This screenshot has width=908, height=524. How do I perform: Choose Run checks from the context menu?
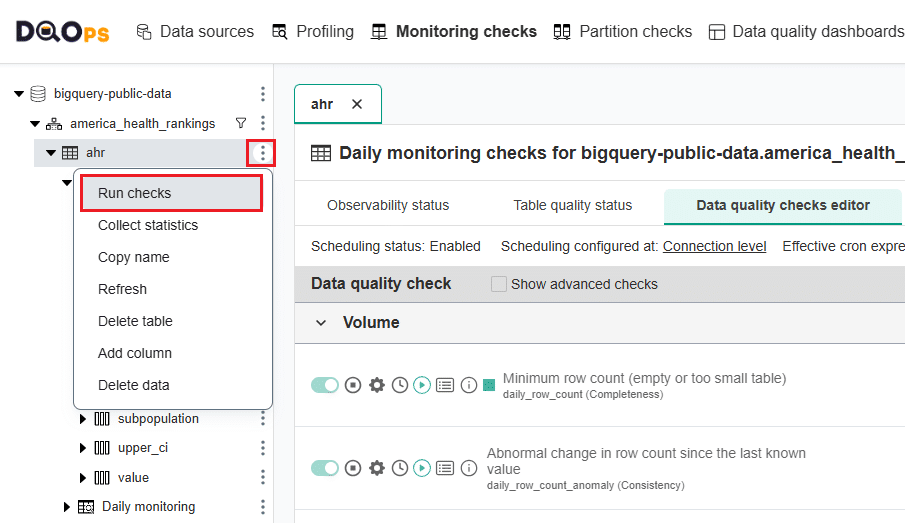(171, 193)
